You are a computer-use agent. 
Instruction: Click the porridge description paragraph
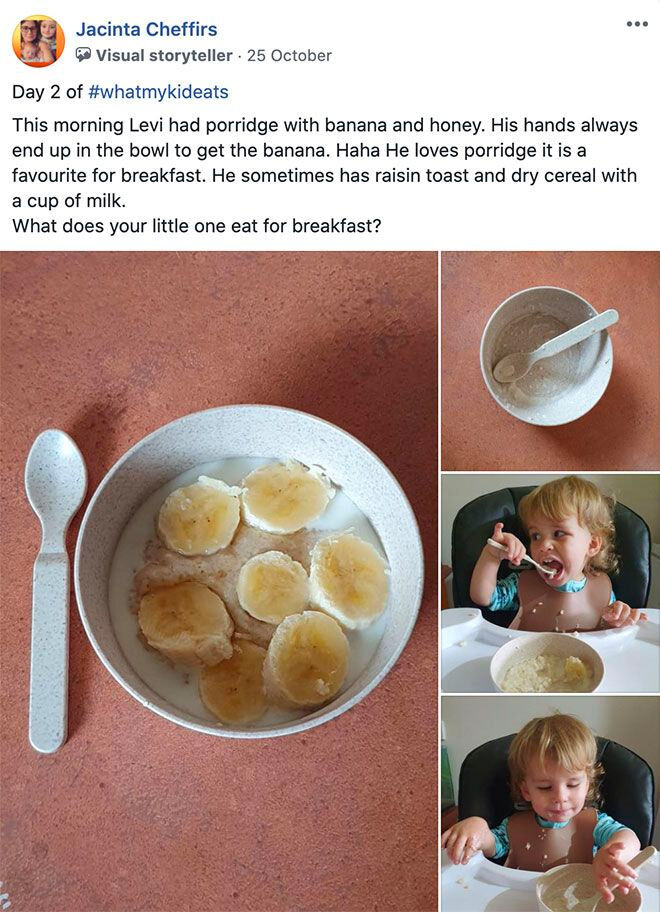[324, 163]
